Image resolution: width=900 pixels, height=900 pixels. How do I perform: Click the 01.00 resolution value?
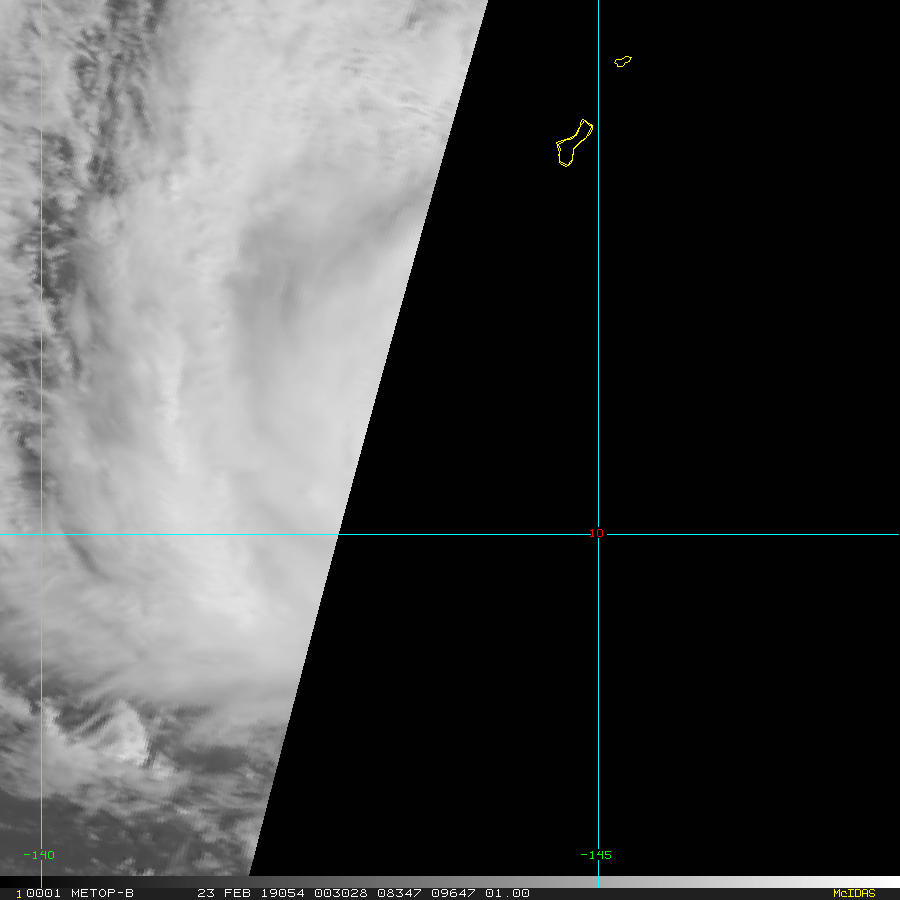(507, 893)
